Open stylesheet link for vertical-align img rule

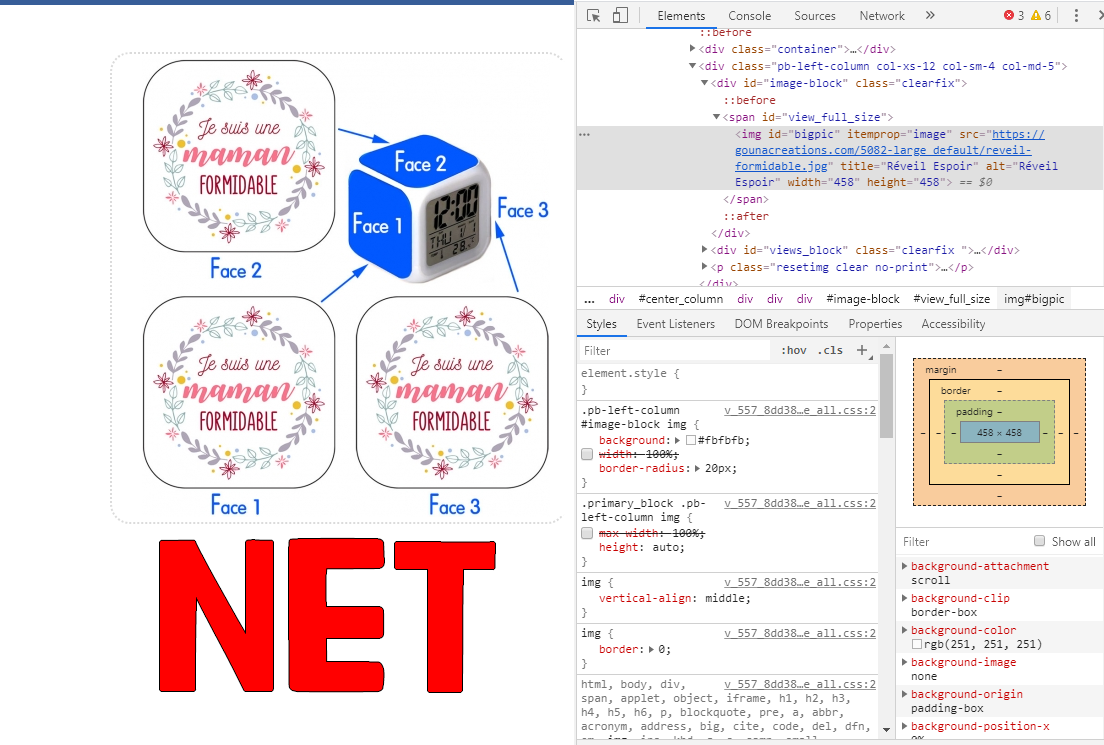[x=800, y=582]
